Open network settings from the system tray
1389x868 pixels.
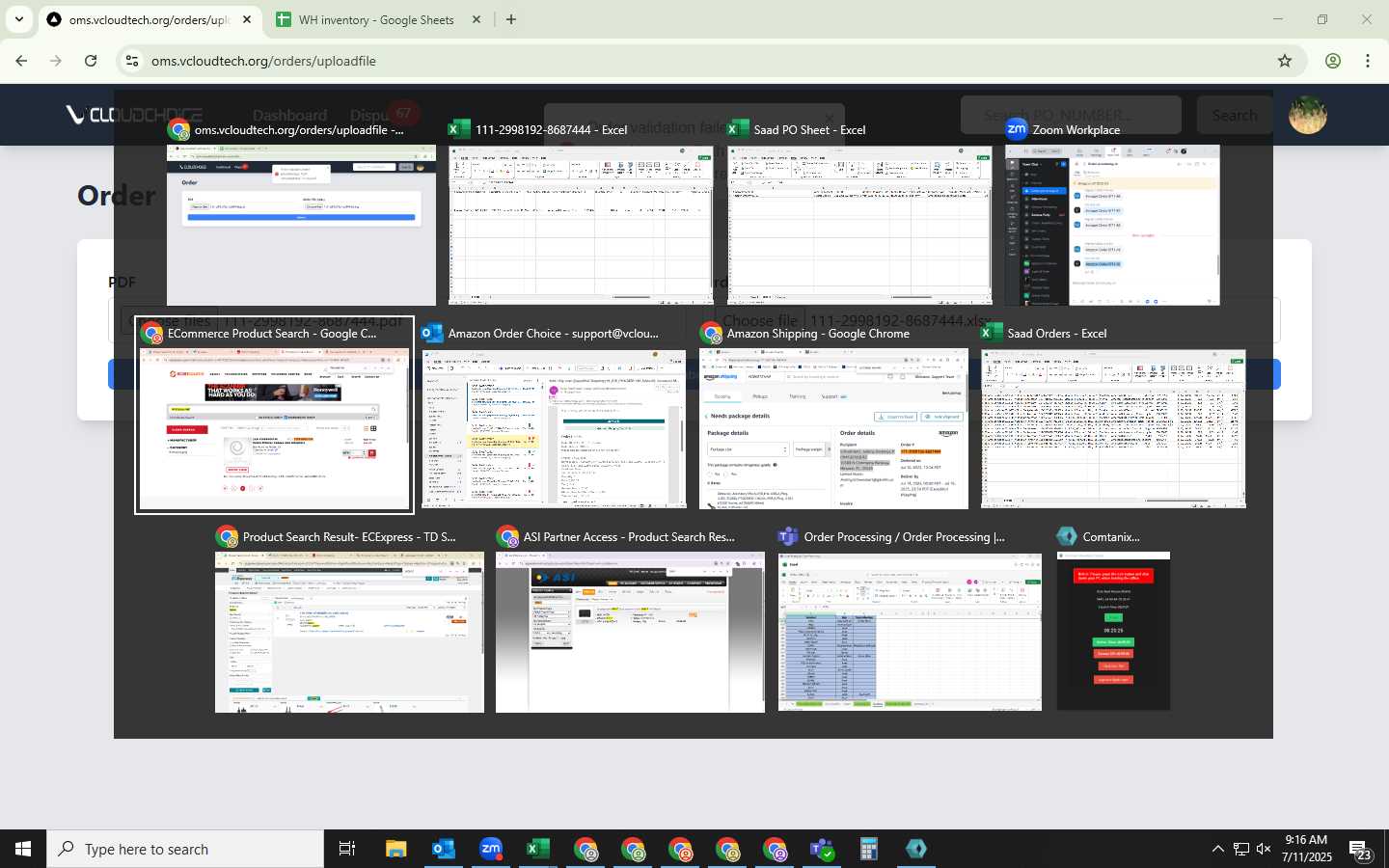(x=1241, y=849)
